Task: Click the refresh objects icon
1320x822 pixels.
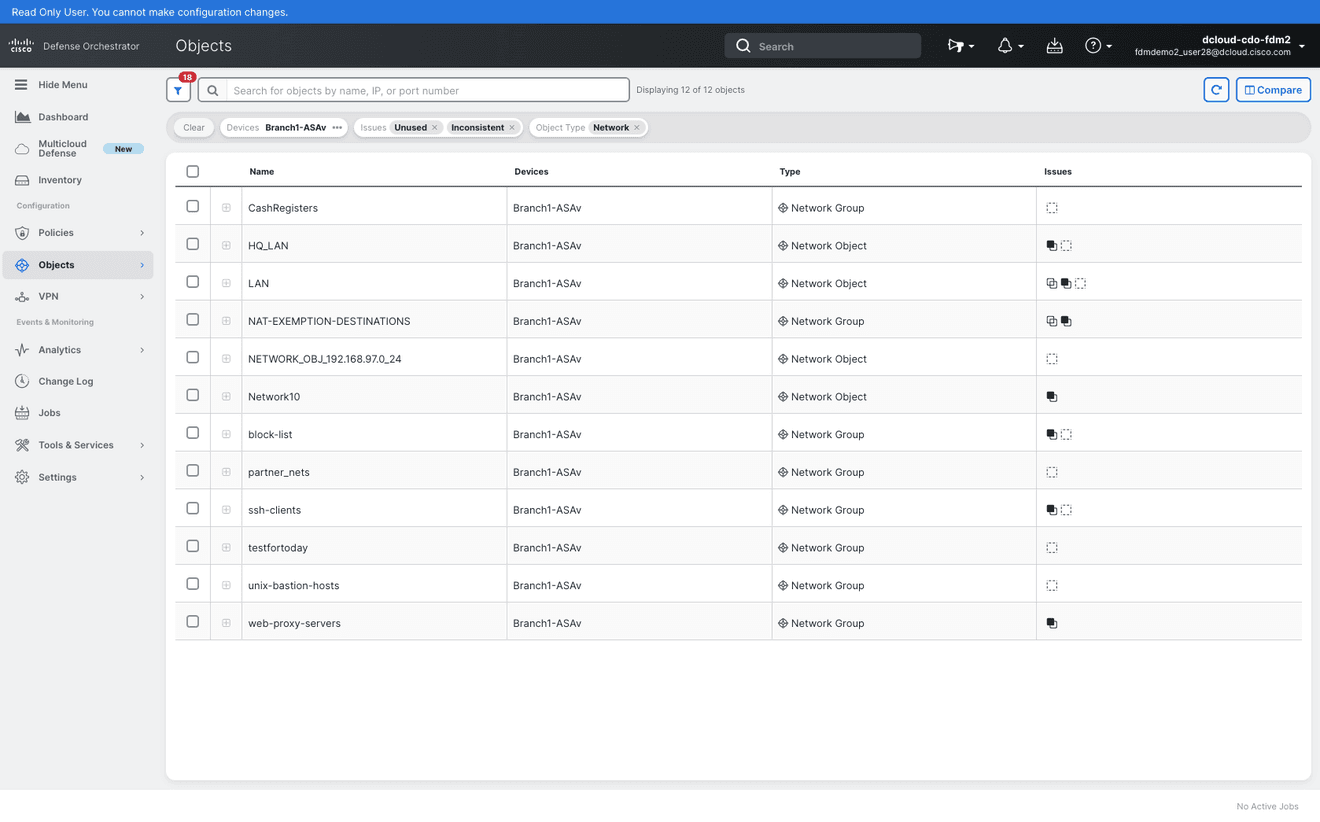Action: point(1216,90)
